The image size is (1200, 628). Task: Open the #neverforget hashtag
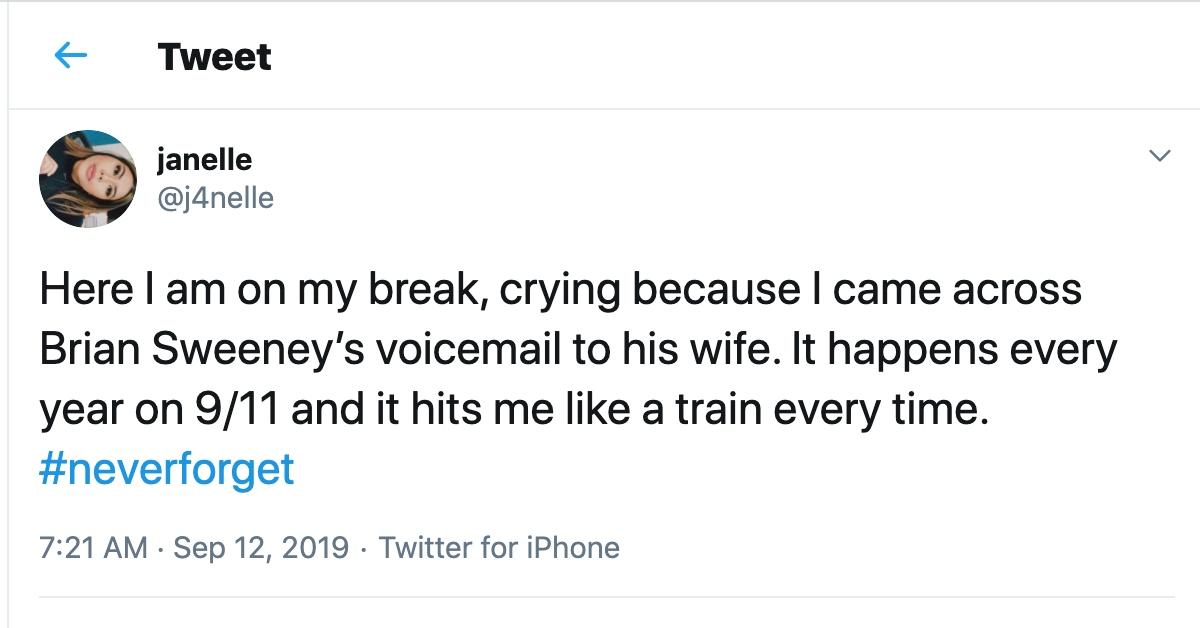[167, 470]
